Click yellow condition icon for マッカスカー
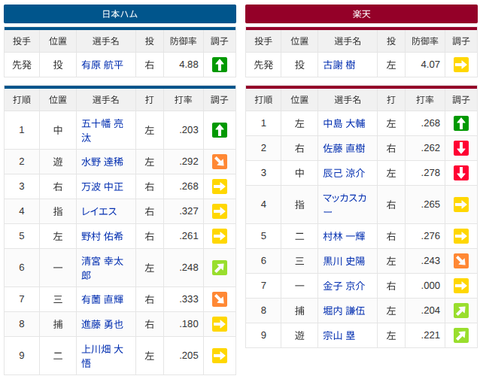The width and height of the screenshot is (480, 379). [x=461, y=204]
